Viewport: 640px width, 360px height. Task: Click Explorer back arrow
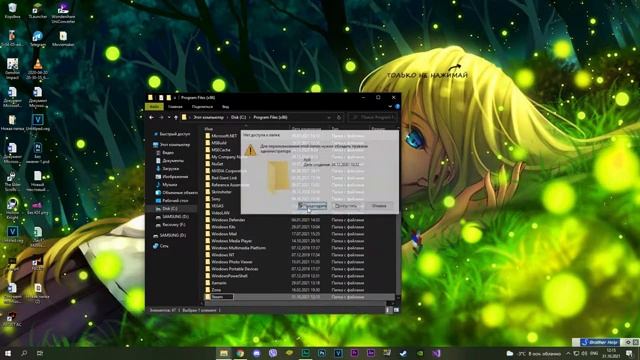click(151, 118)
